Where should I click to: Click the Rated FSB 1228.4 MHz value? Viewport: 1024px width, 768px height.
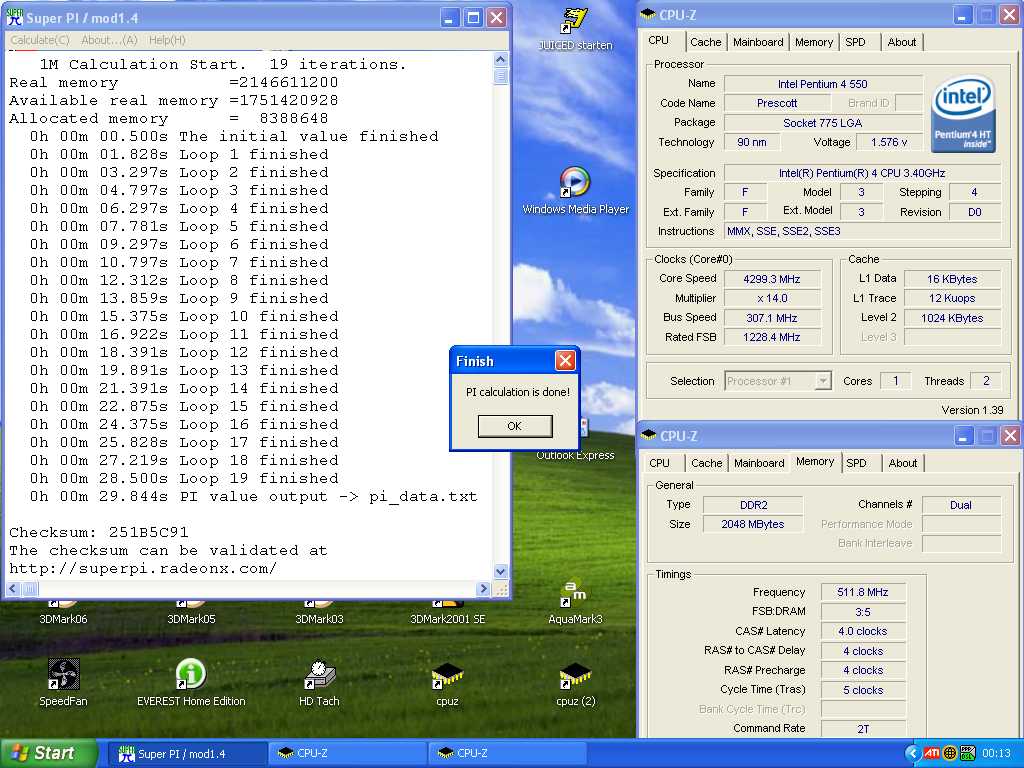772,338
